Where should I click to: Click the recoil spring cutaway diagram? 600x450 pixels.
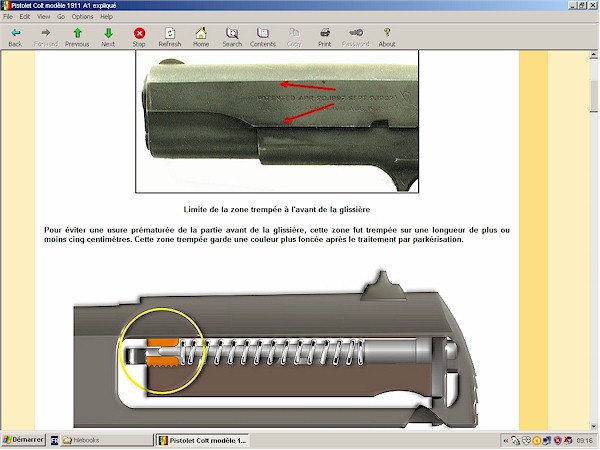coord(276,349)
